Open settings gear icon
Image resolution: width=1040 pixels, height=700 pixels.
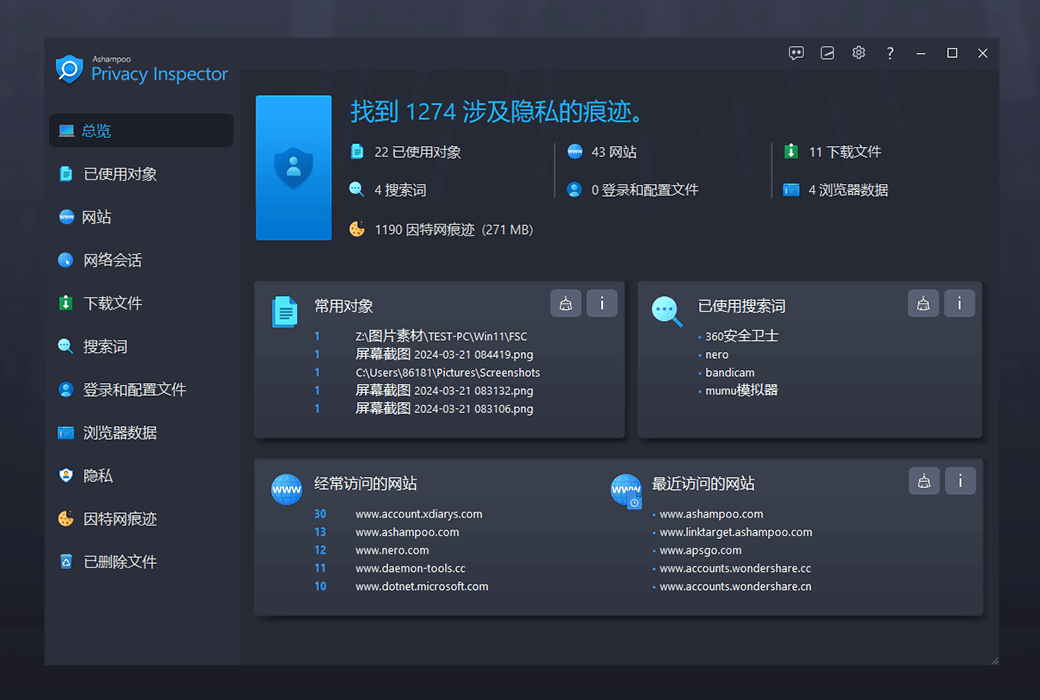(x=858, y=52)
